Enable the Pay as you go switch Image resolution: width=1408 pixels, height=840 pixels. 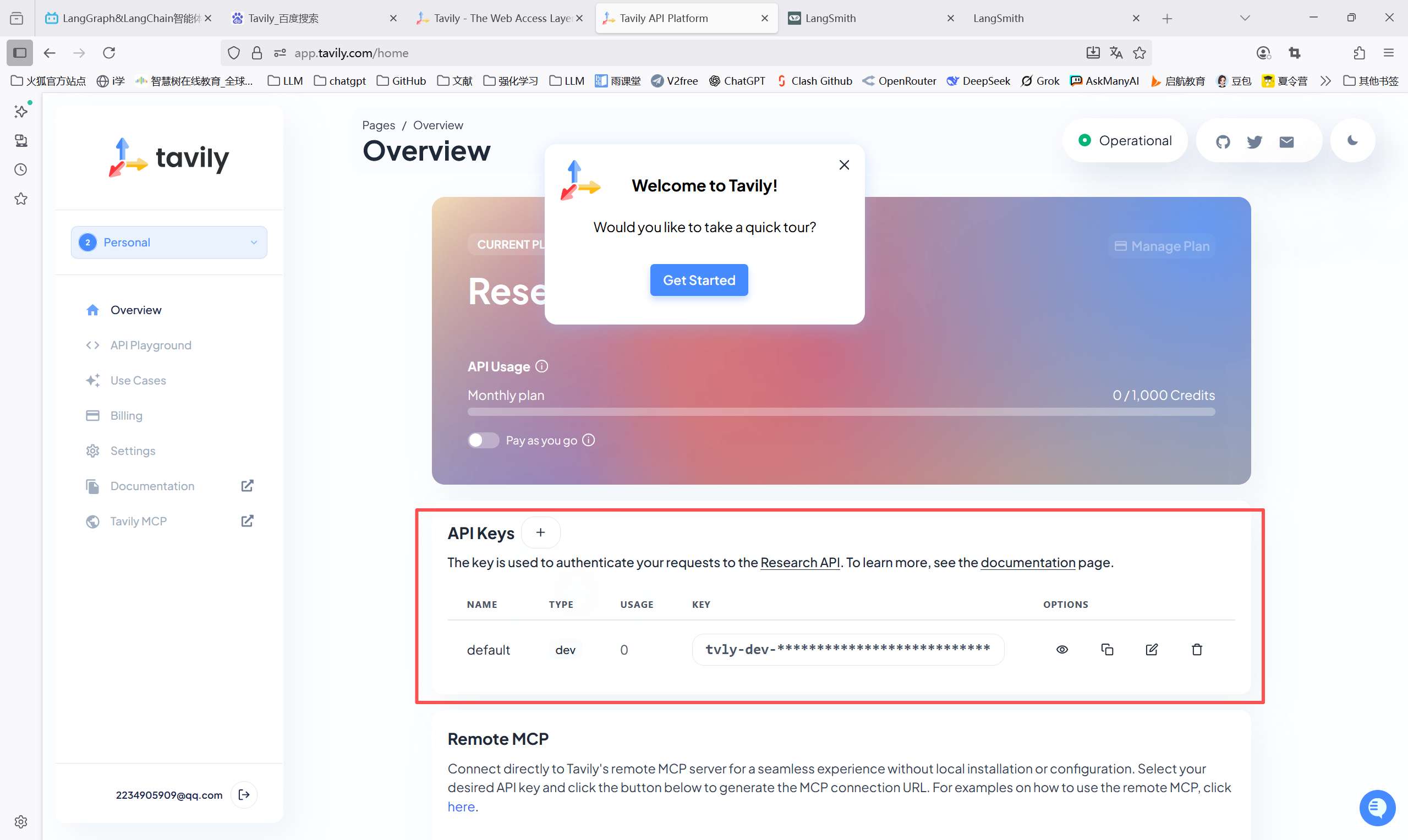(483, 440)
